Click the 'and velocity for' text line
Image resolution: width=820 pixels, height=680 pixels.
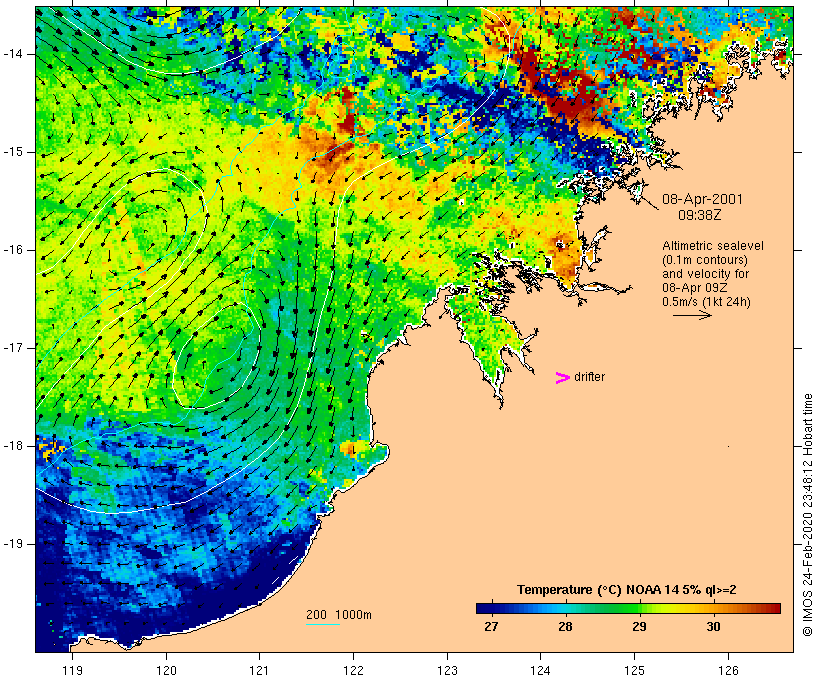click(x=705, y=274)
